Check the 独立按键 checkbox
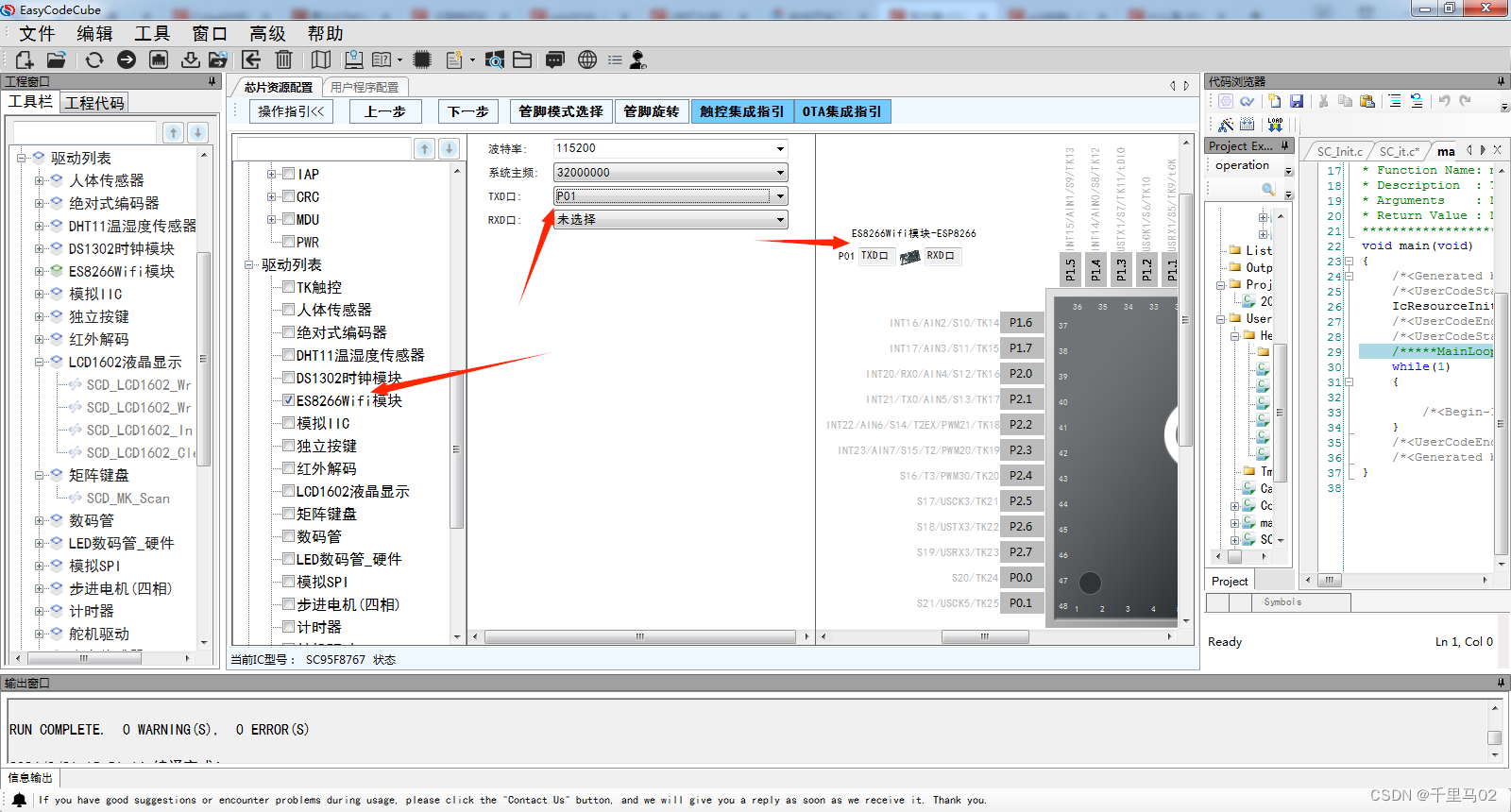Viewport: 1511px width, 812px height. point(289,445)
